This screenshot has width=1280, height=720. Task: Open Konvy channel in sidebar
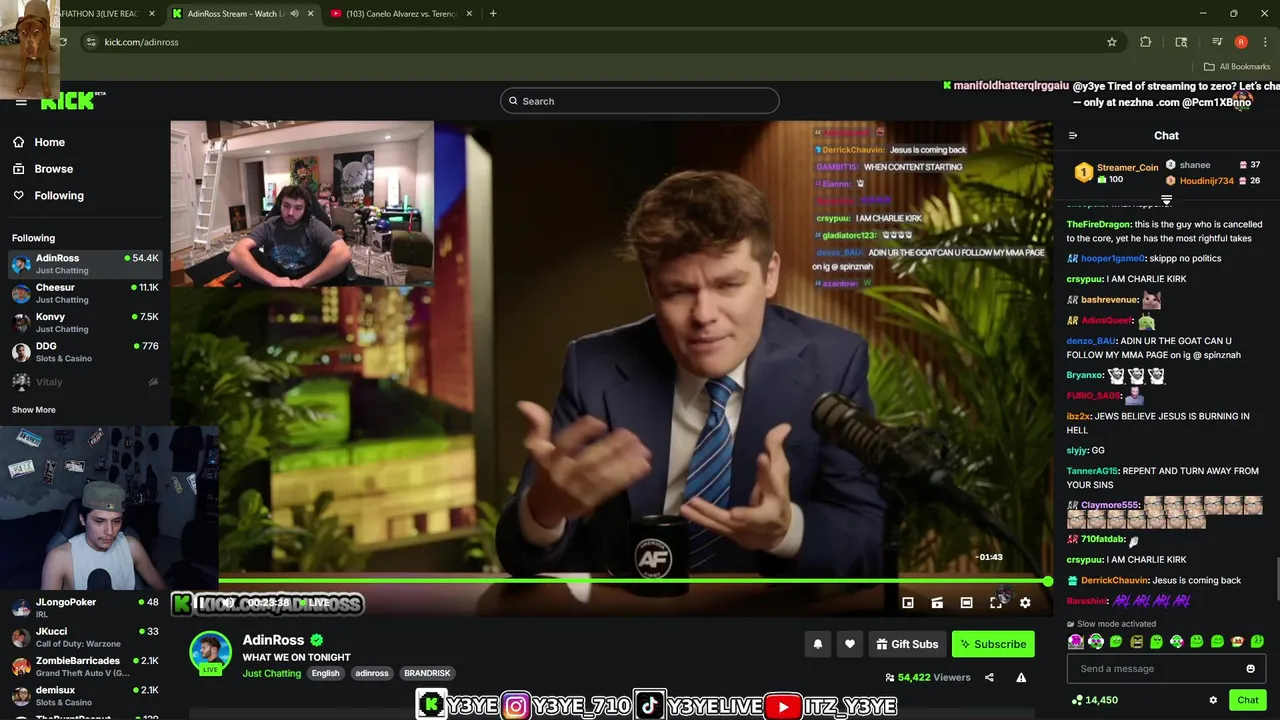pyautogui.click(x=85, y=322)
